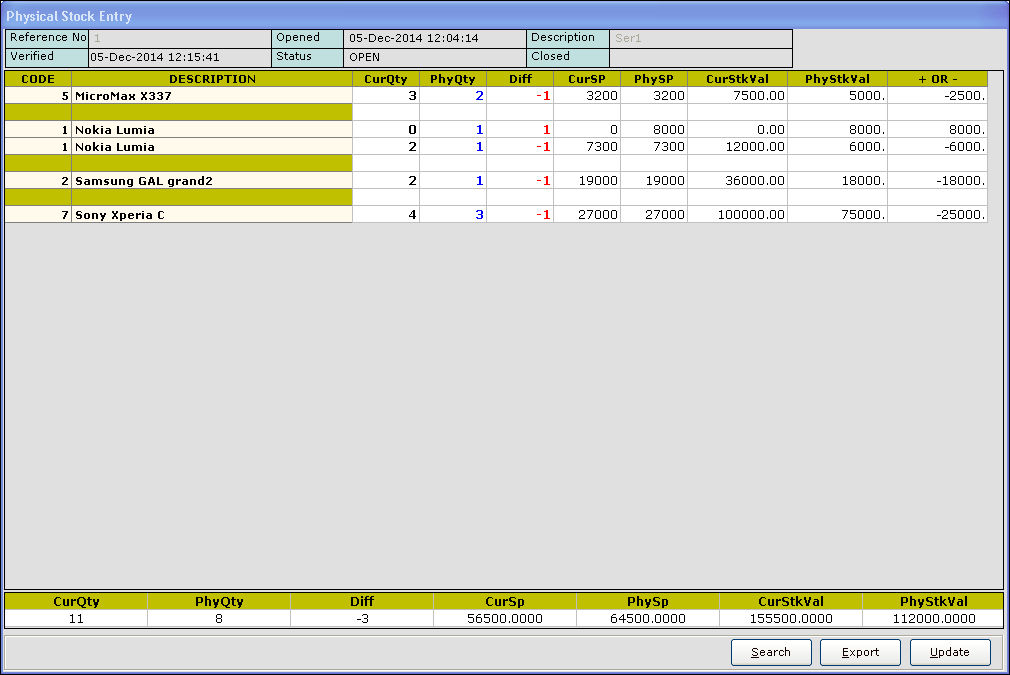Click PhyStkVal 75000. in Sony Xperia row
1010x675 pixels.
[x=837, y=215]
